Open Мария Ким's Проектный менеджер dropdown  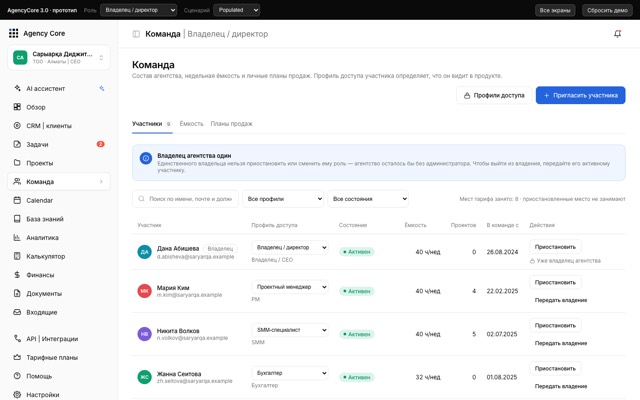pos(290,287)
